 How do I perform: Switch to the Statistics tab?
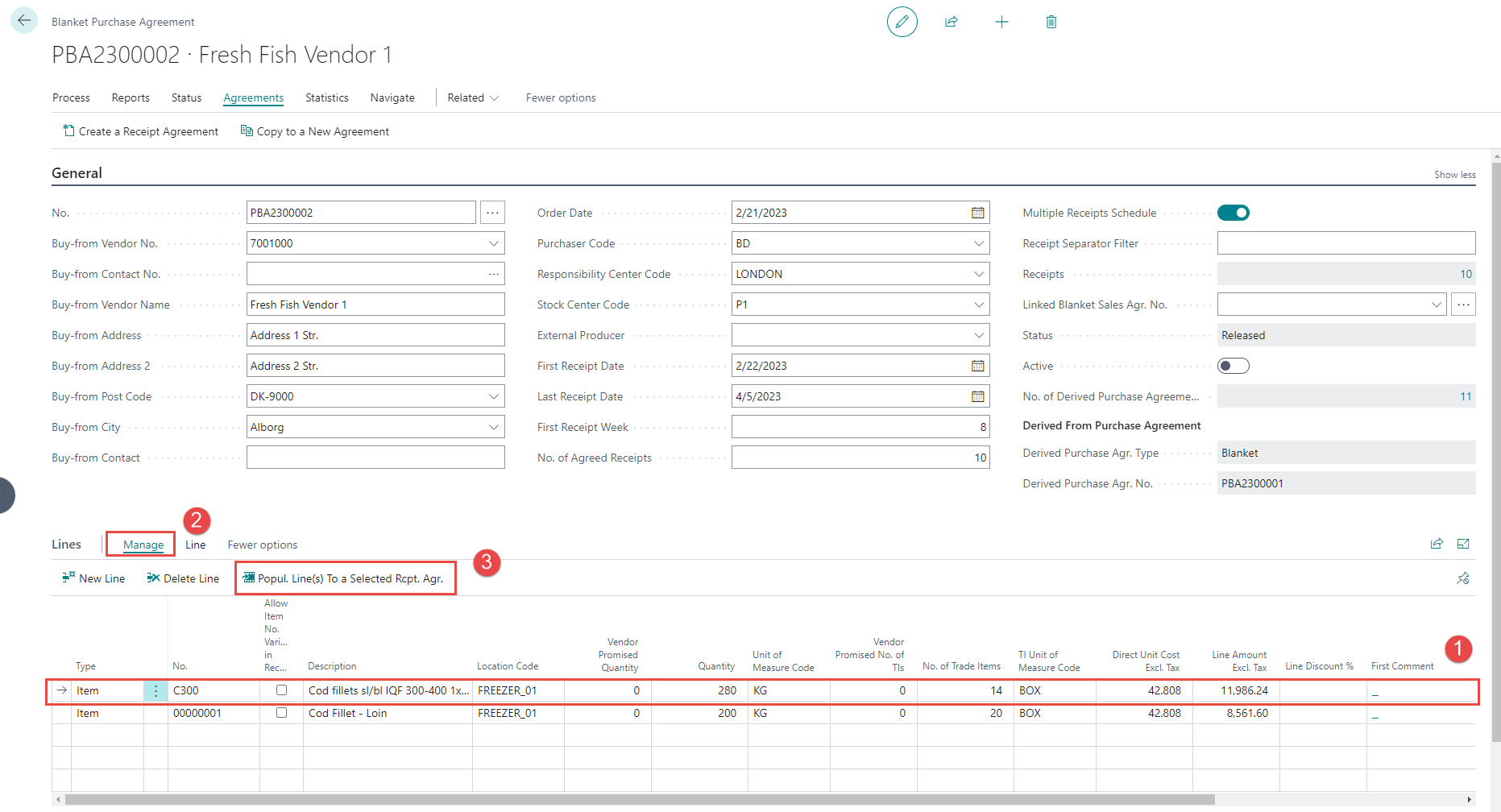(x=326, y=97)
